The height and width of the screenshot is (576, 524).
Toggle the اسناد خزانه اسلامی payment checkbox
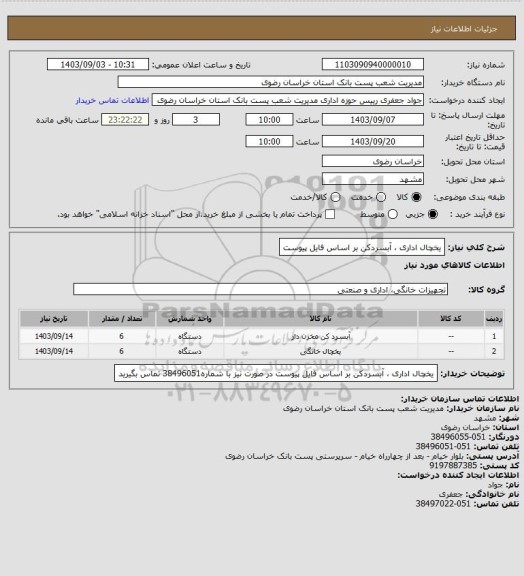(x=330, y=214)
